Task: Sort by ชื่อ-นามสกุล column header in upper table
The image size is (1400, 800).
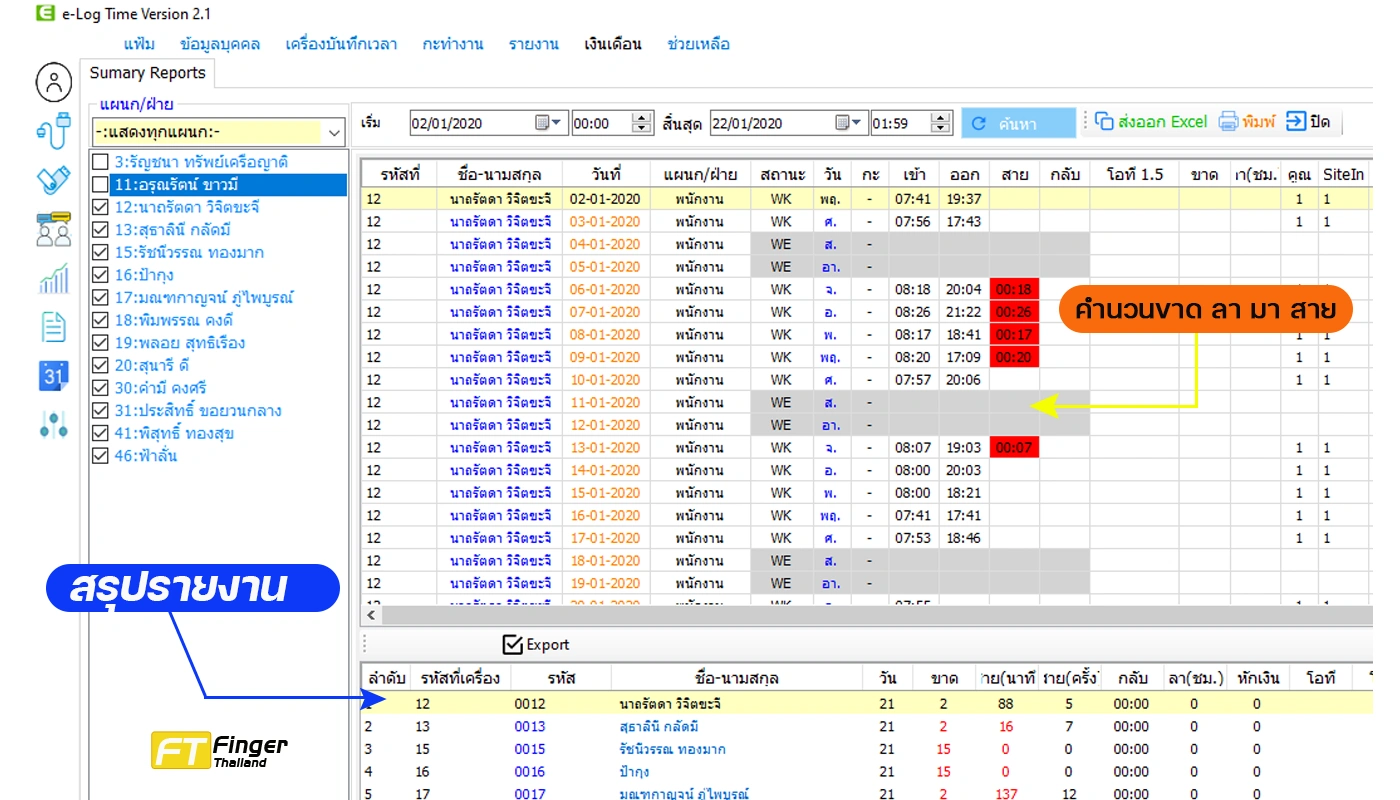Action: pyautogui.click(x=499, y=174)
